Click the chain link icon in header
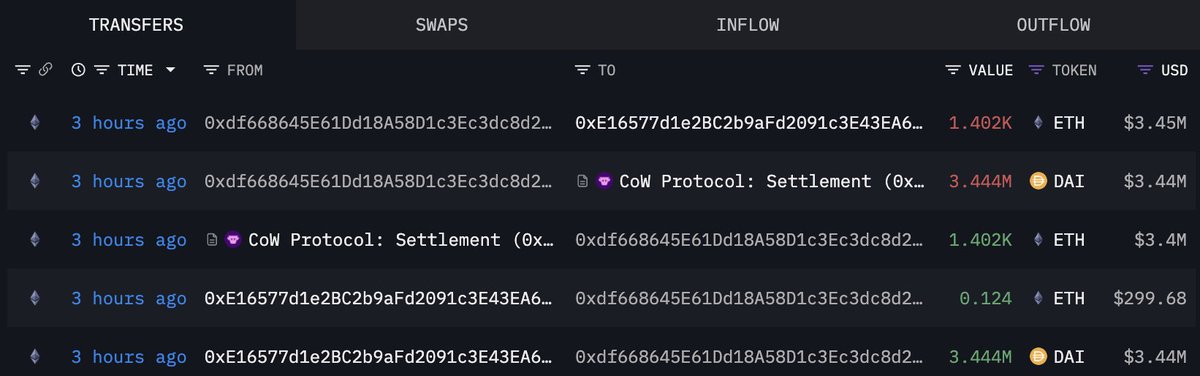The image size is (1200, 376). (x=44, y=71)
